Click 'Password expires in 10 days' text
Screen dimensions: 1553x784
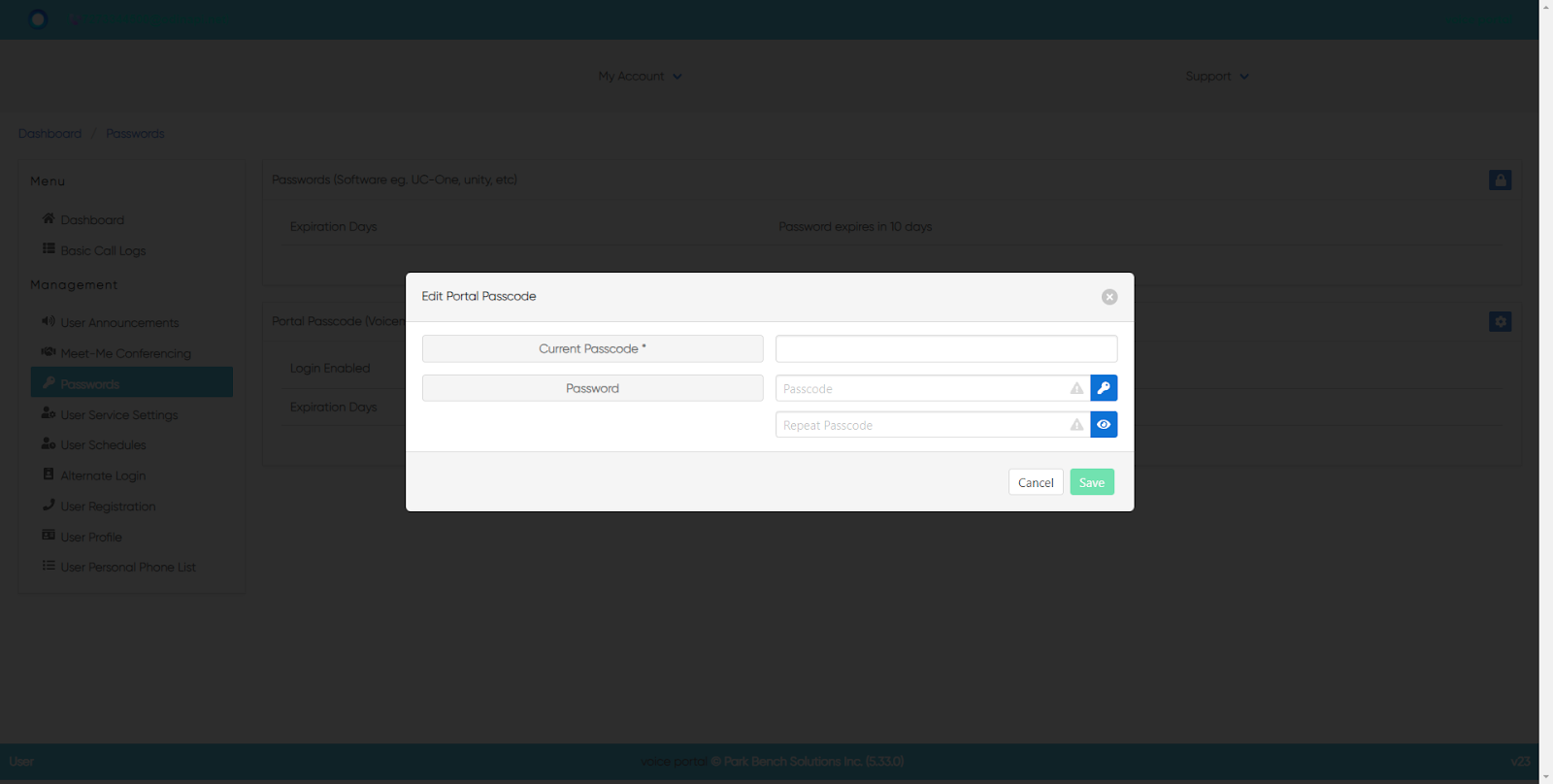pyautogui.click(x=855, y=227)
